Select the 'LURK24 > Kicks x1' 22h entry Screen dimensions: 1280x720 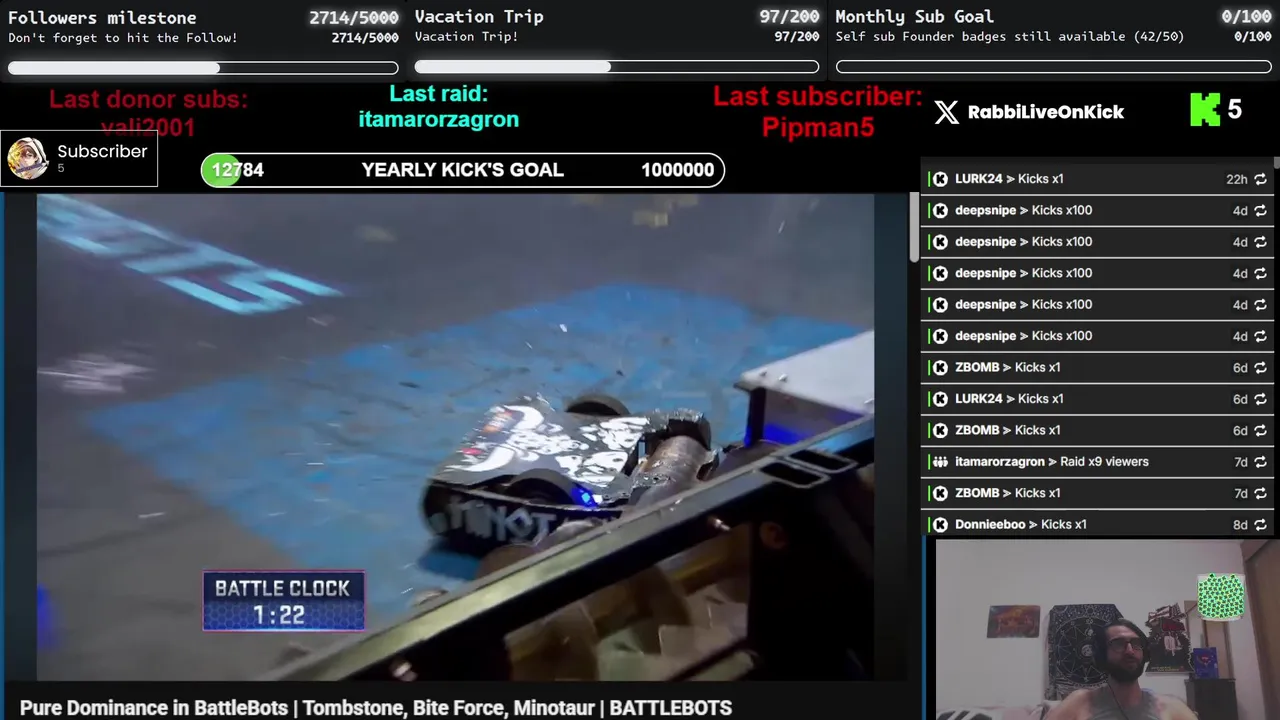coord(1097,179)
